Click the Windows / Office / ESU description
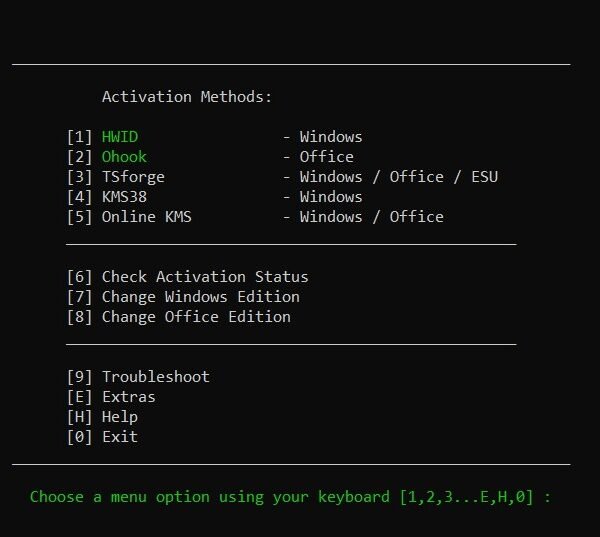The width and height of the screenshot is (600, 537). pyautogui.click(x=399, y=177)
